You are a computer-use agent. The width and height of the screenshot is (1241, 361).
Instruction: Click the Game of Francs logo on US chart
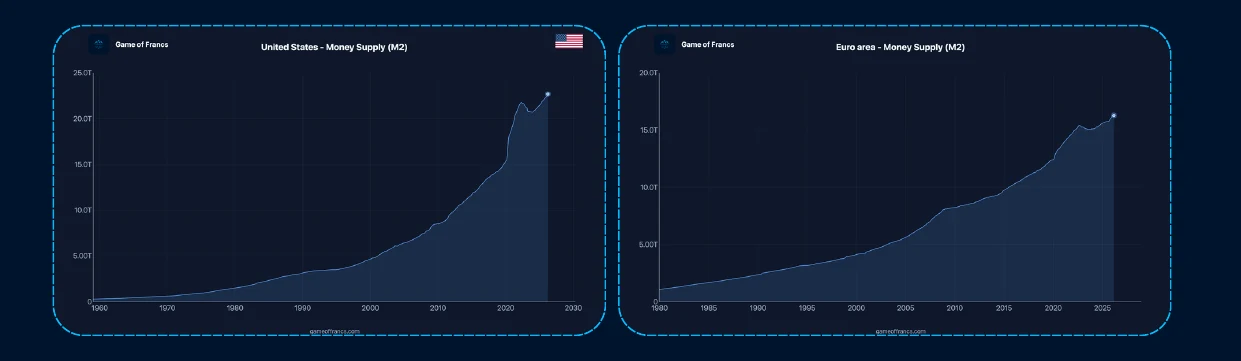99,44
